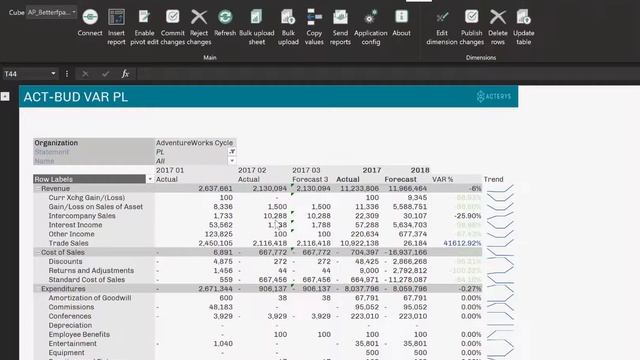Select the AdventureWorks Cycle cell
The image size is (640, 360).
point(195,143)
